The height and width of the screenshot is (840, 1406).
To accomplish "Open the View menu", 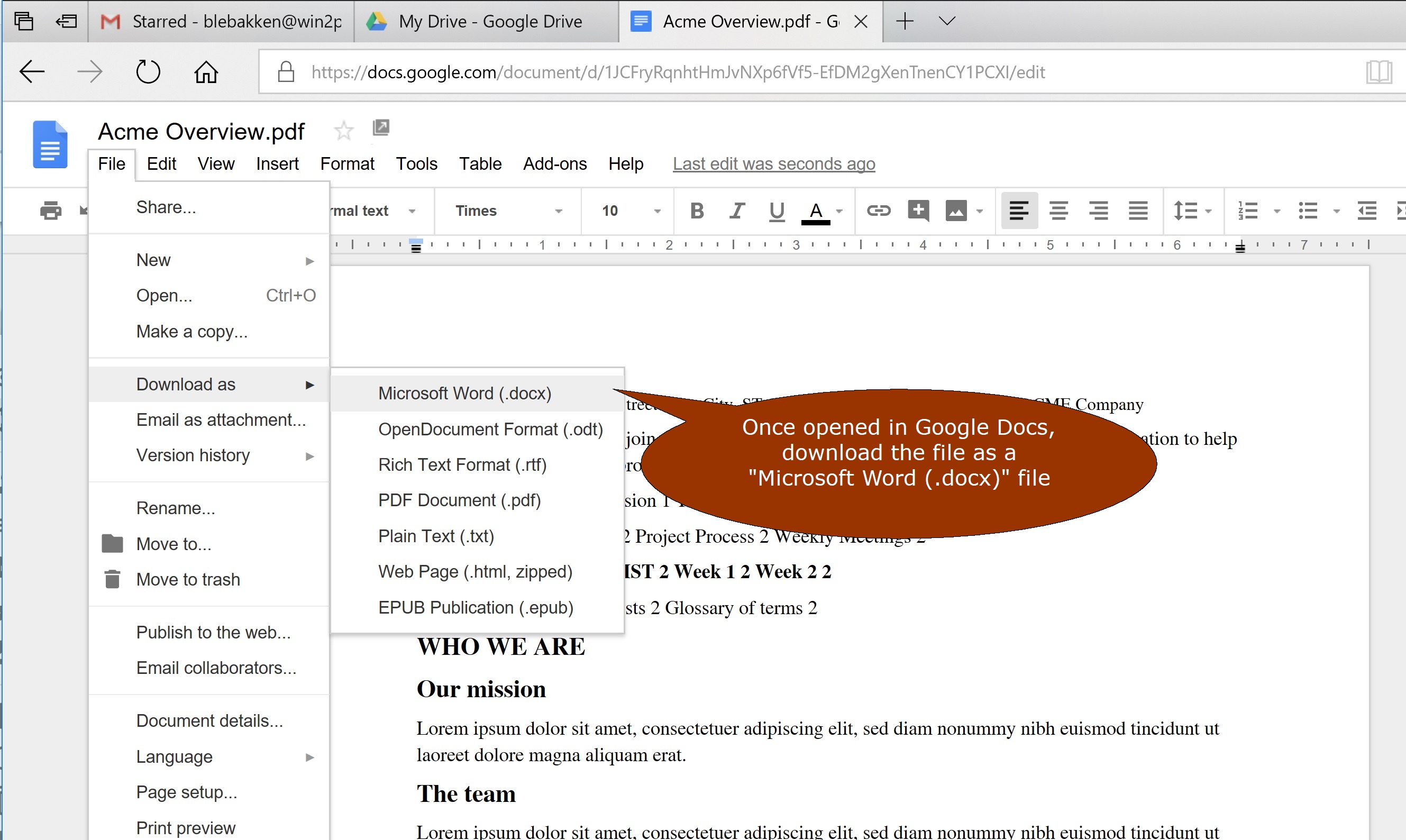I will pyautogui.click(x=216, y=163).
